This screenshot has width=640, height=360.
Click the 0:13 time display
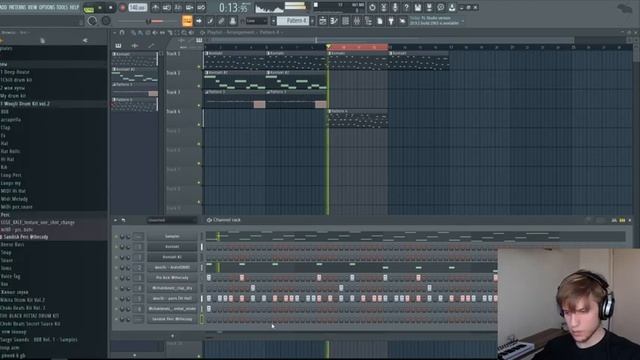click(233, 7)
